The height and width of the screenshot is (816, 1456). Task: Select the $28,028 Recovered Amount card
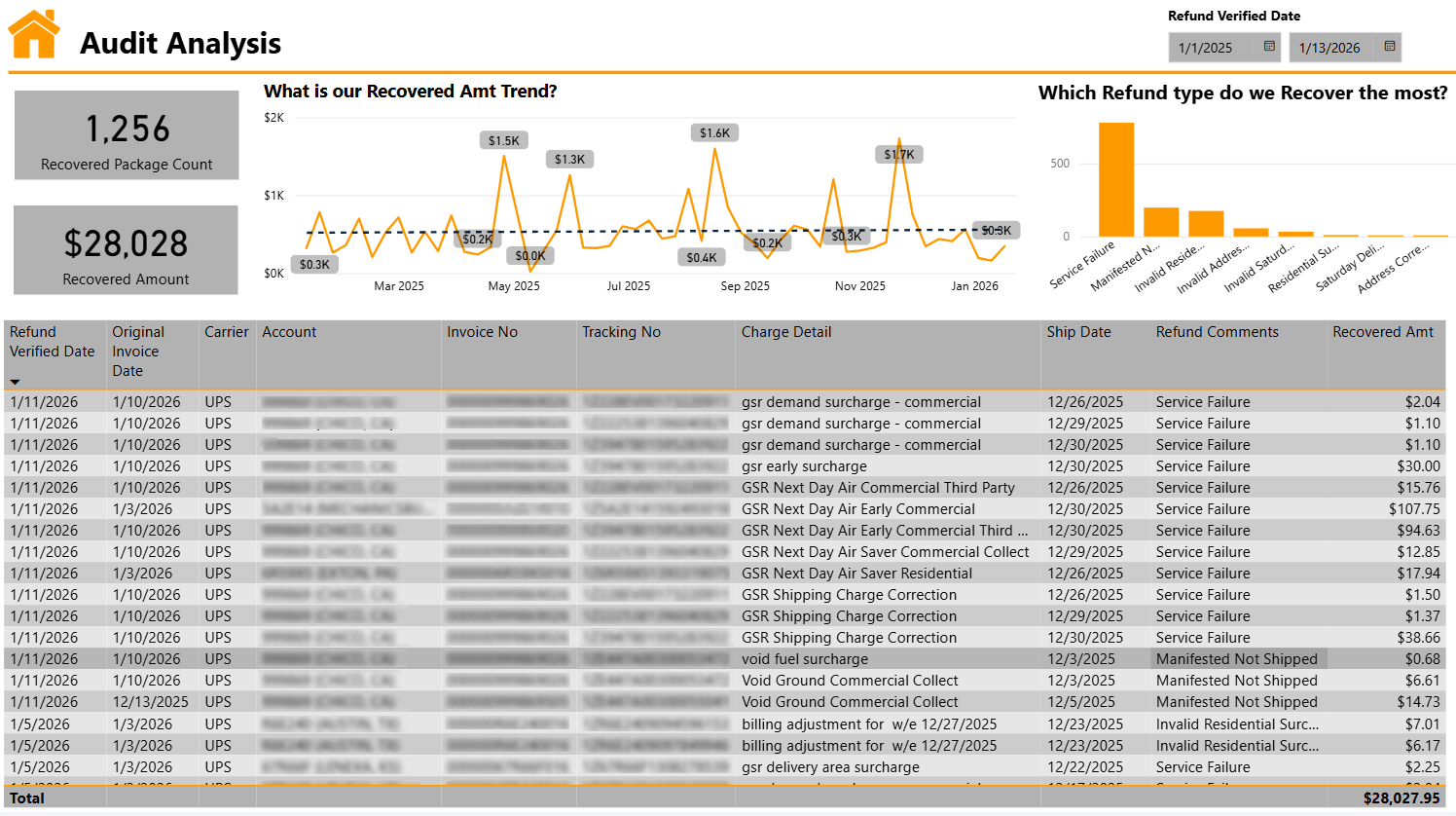coord(126,250)
